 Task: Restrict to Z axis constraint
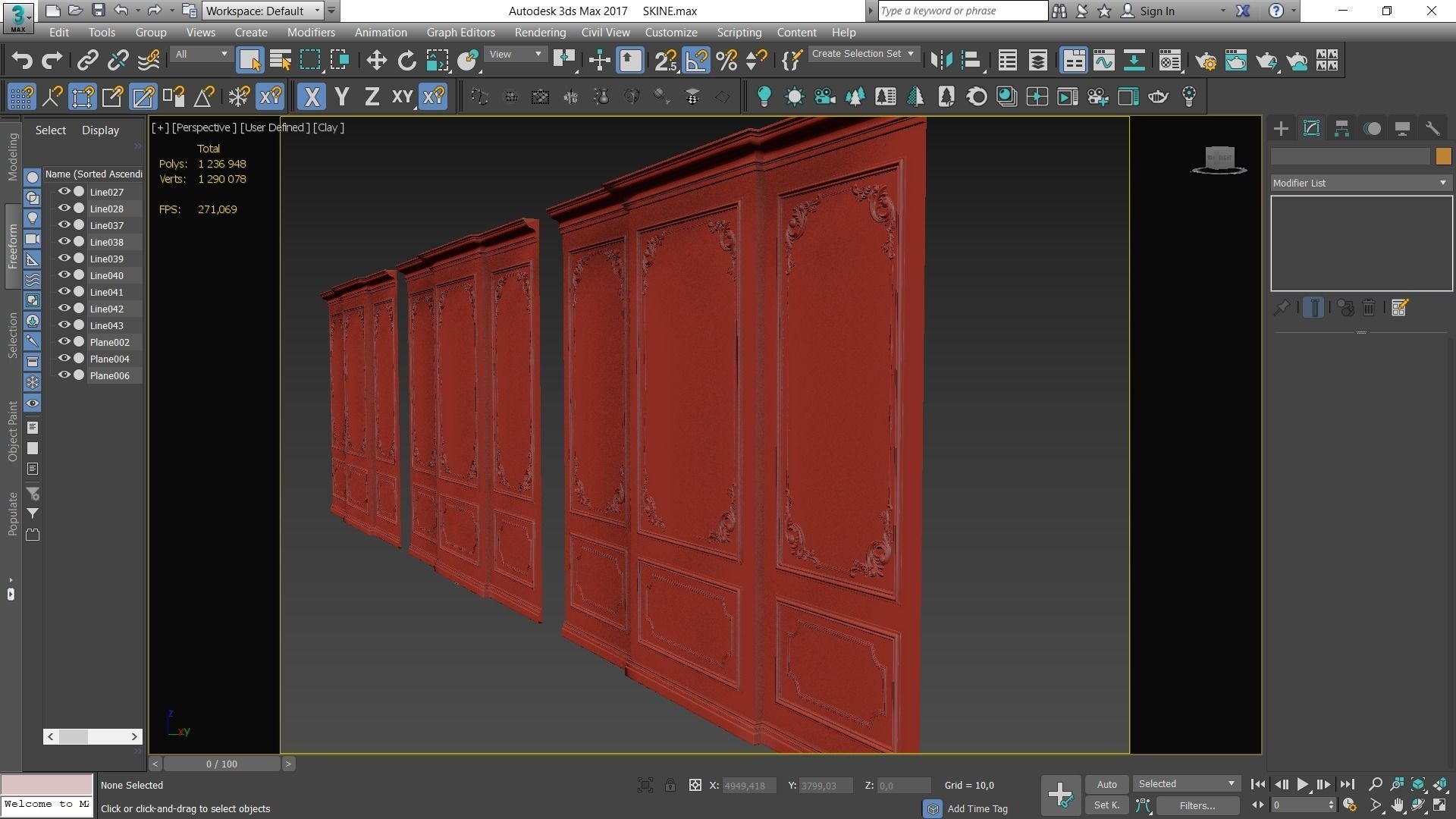[372, 97]
